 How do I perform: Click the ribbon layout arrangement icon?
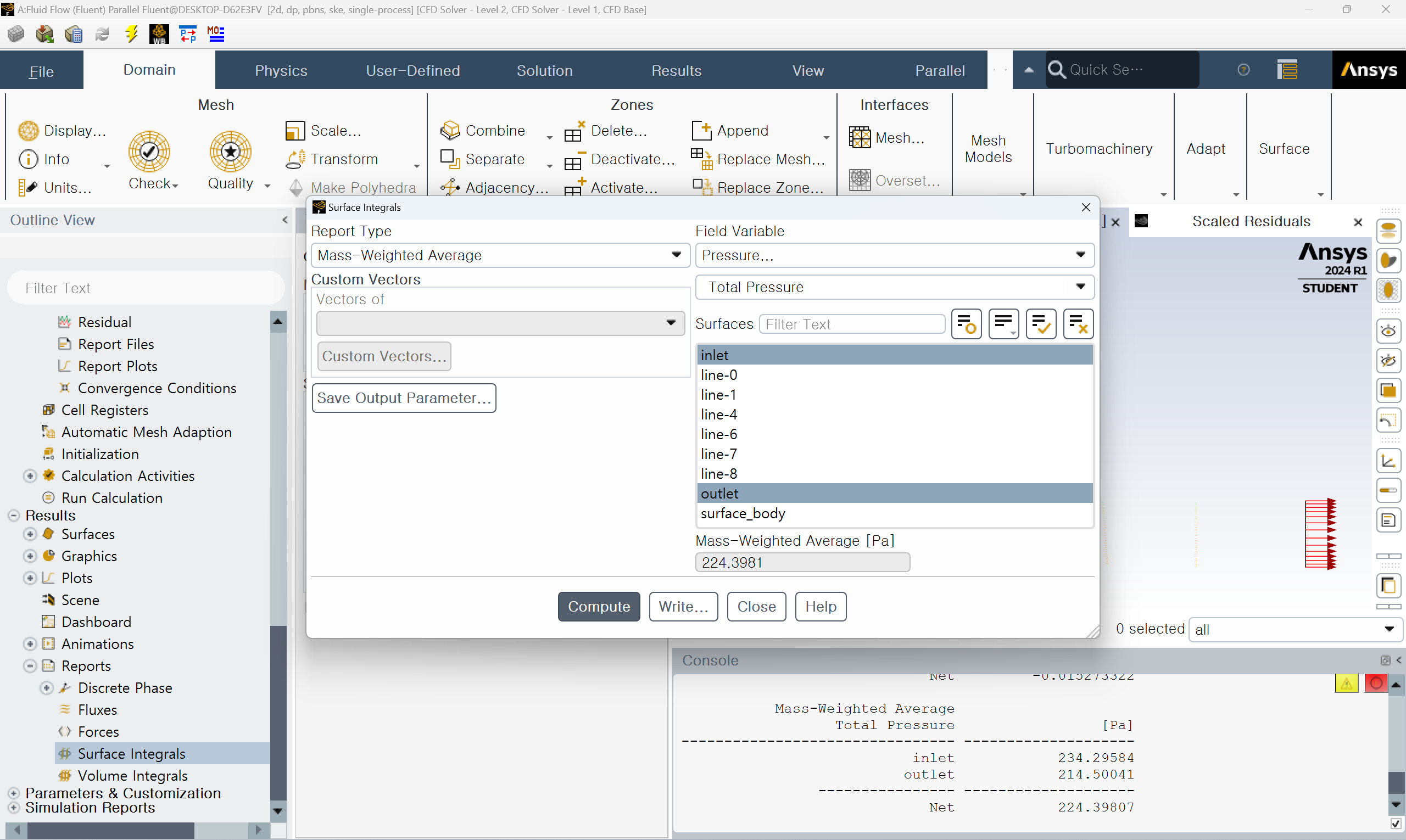[1287, 70]
